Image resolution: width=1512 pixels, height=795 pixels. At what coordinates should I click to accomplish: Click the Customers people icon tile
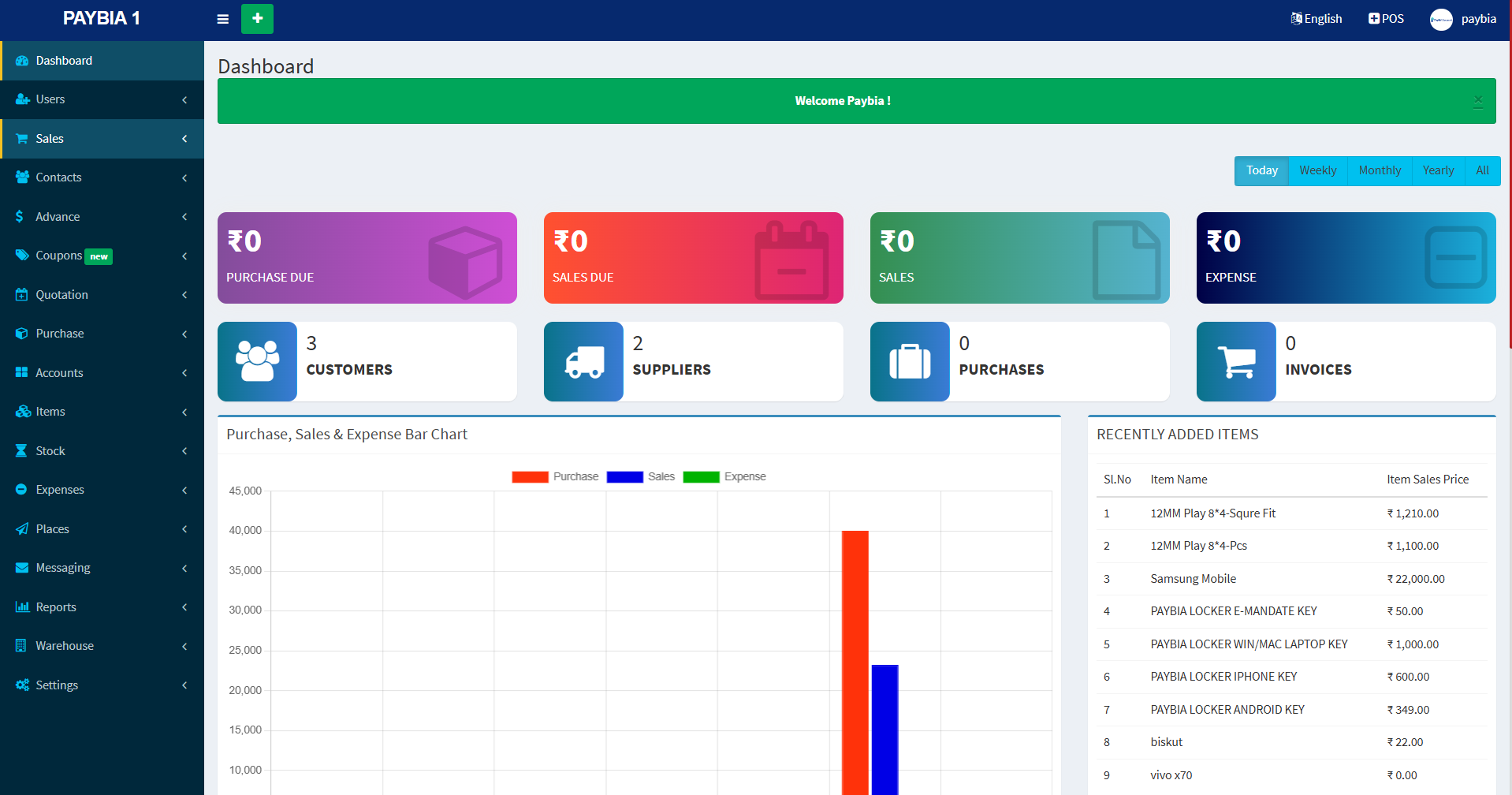point(257,361)
